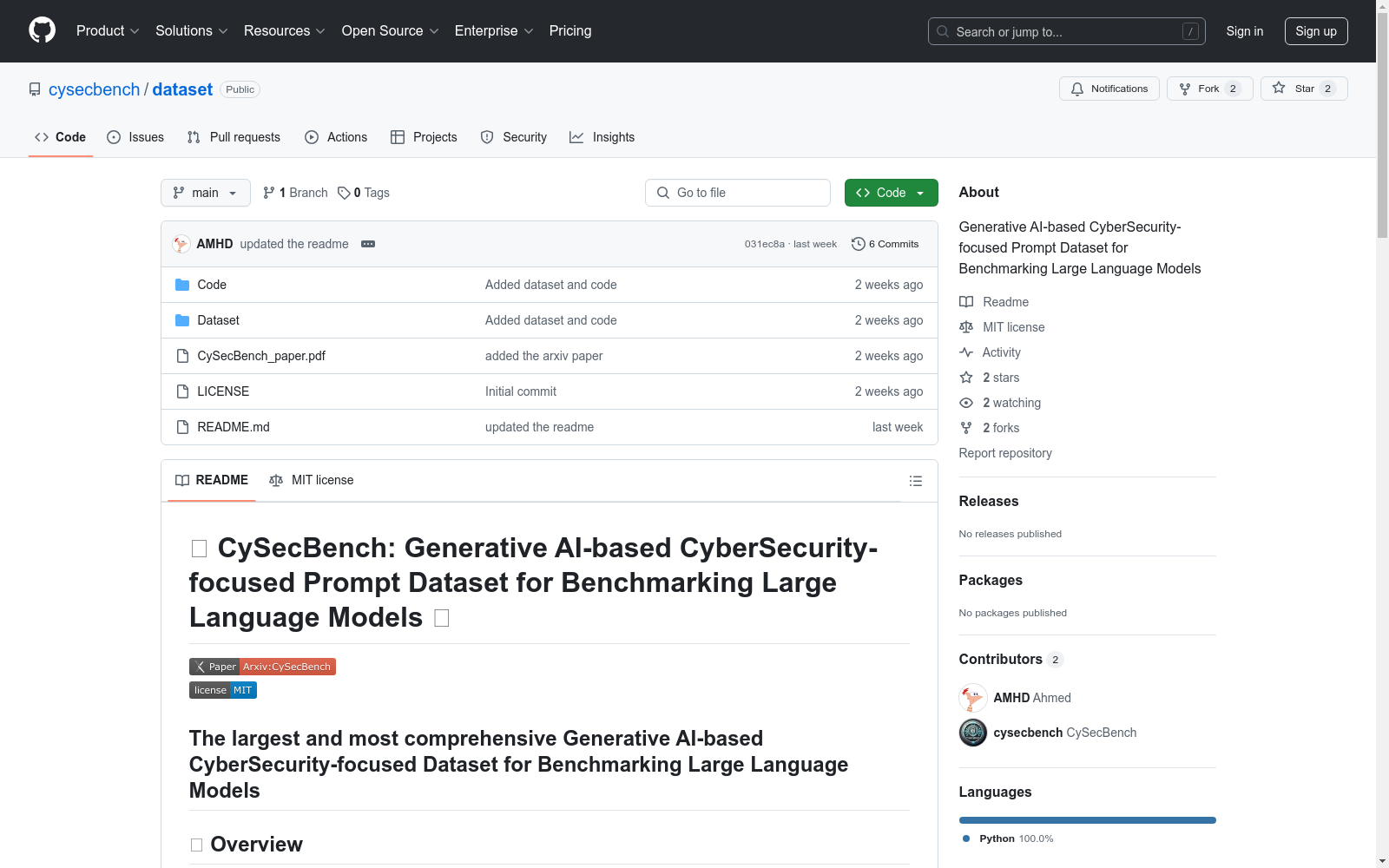1389x868 pixels.
Task: Open the Enterprise menu
Action: coord(494,31)
